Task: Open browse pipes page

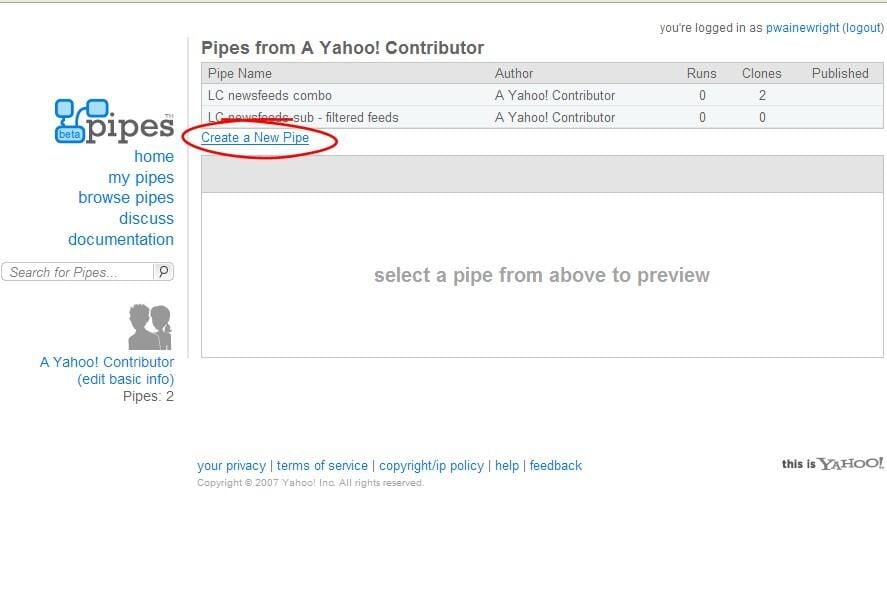Action: (126, 198)
